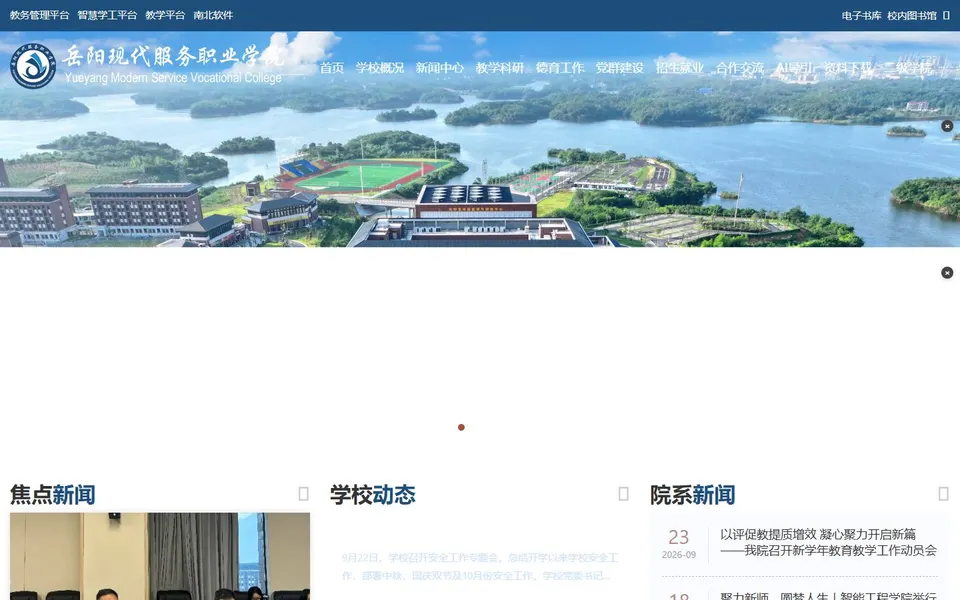
Task: Open the 9月22日 学校召开安全工作专题会 summary
Action: (x=480, y=566)
